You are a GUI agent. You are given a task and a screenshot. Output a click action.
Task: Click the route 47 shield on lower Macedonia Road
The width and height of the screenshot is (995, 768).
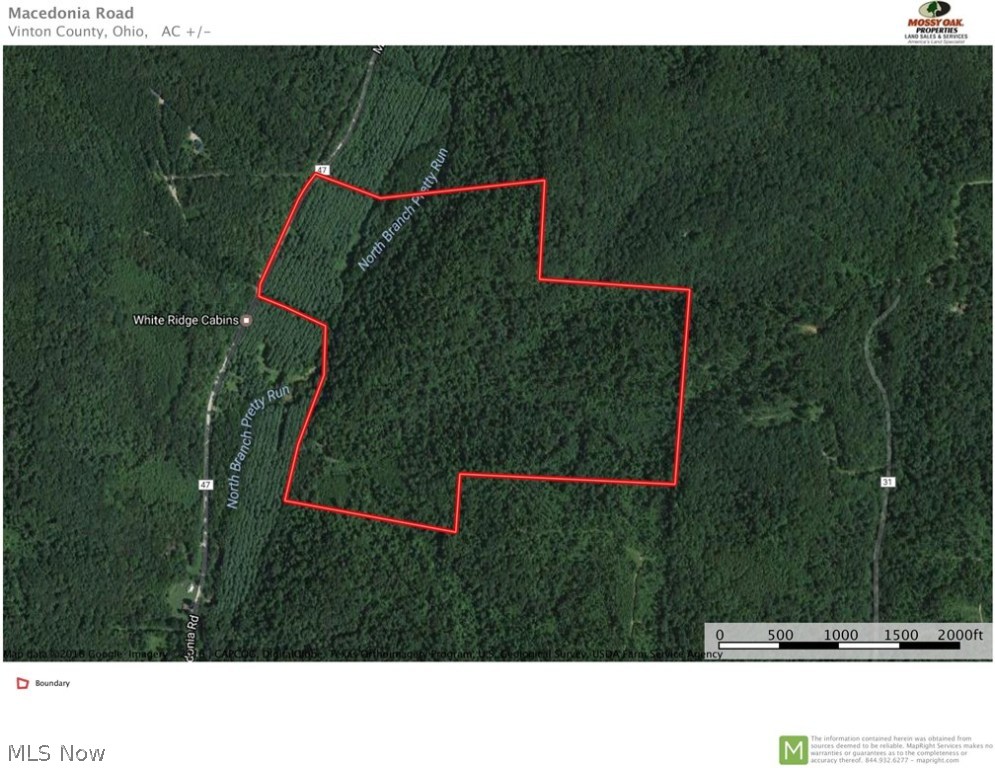205,485
